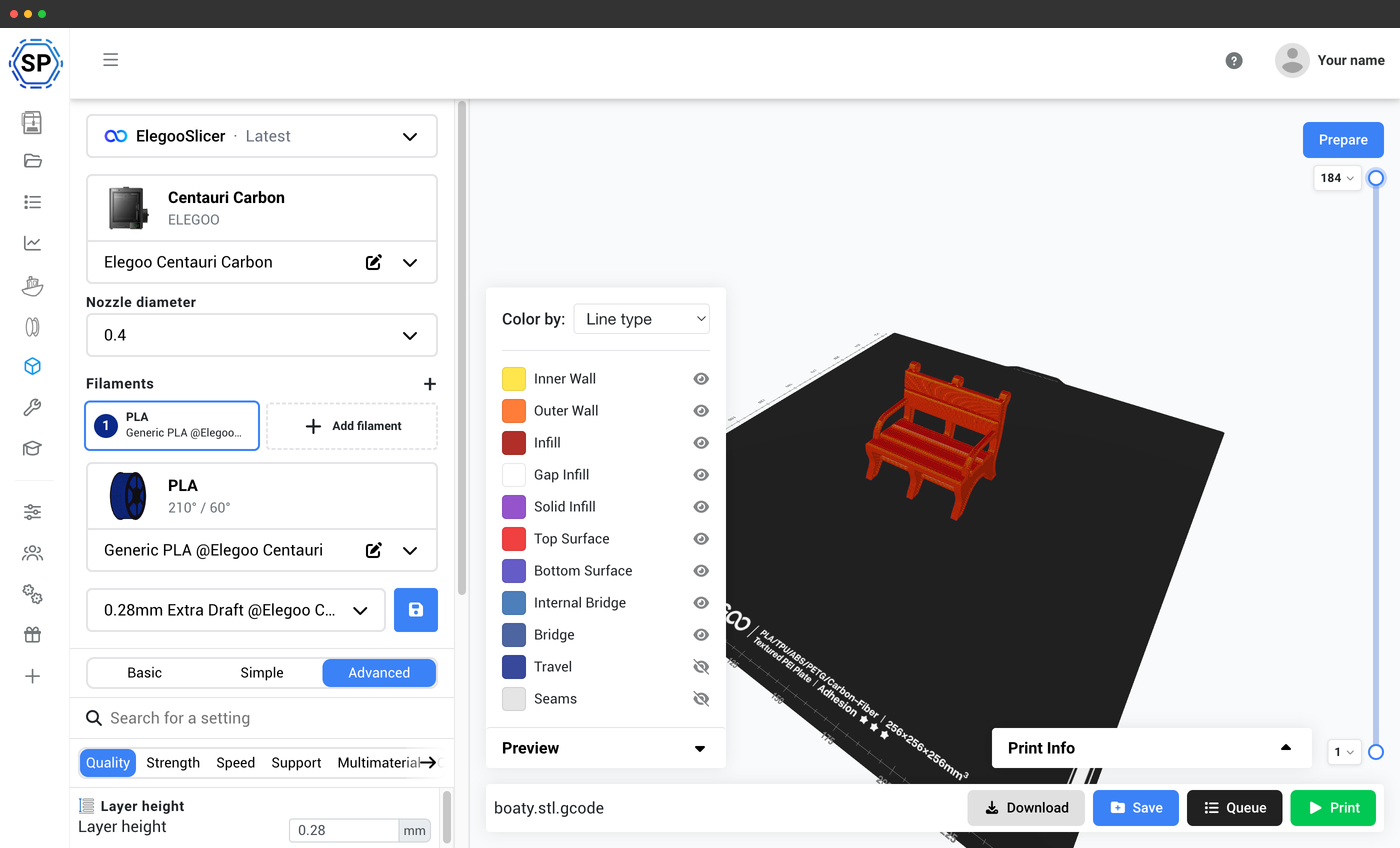The image size is (1400, 848).
Task: Click the plus icon at sidebar bottom
Action: coord(32,676)
